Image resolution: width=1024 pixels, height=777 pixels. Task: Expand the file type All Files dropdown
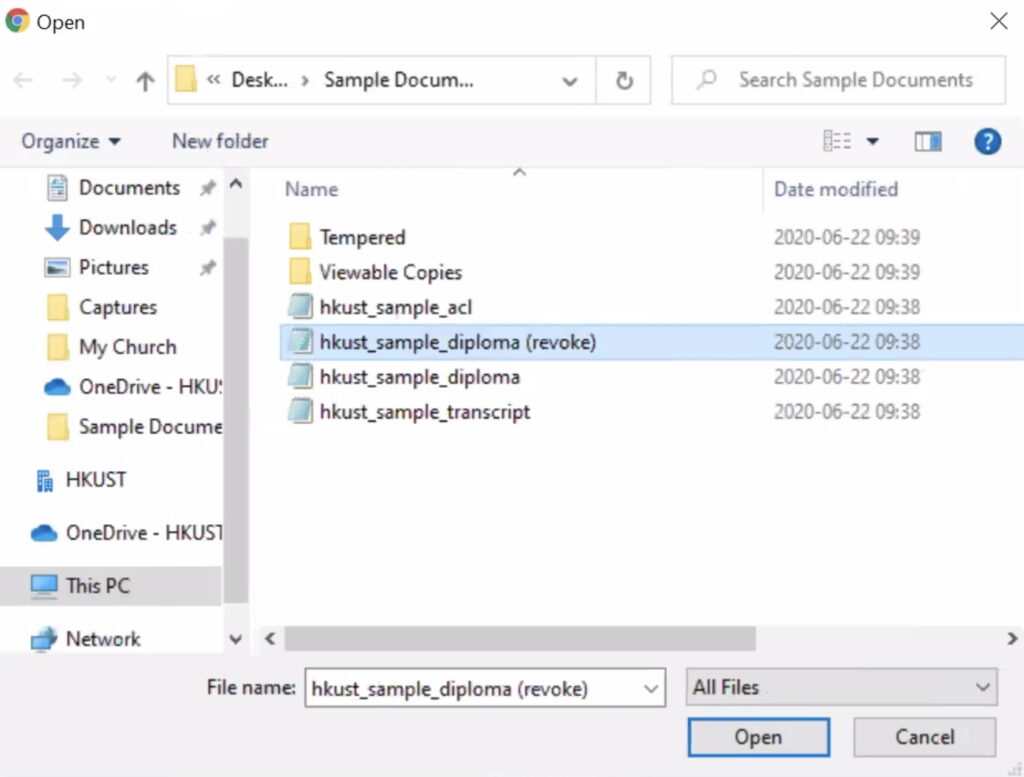coord(842,688)
